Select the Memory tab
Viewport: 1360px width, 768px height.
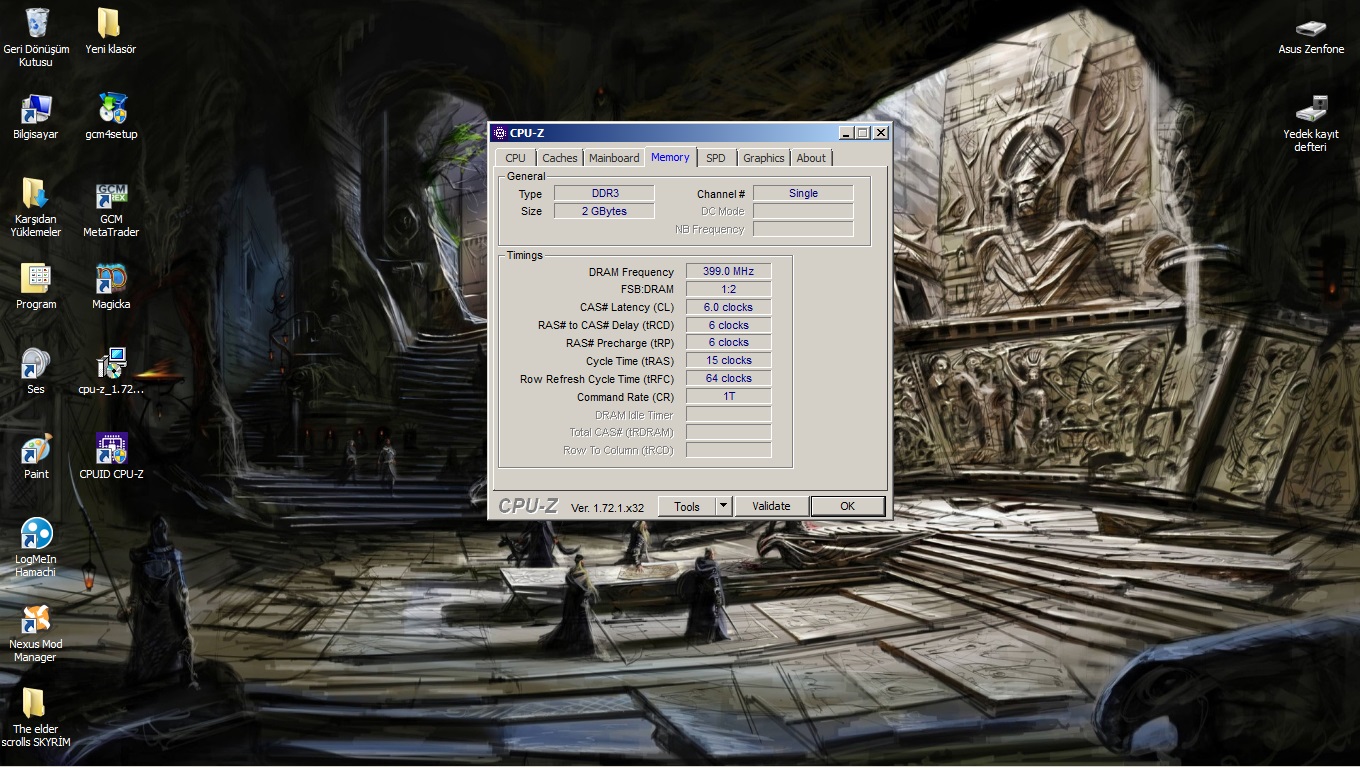(x=670, y=157)
